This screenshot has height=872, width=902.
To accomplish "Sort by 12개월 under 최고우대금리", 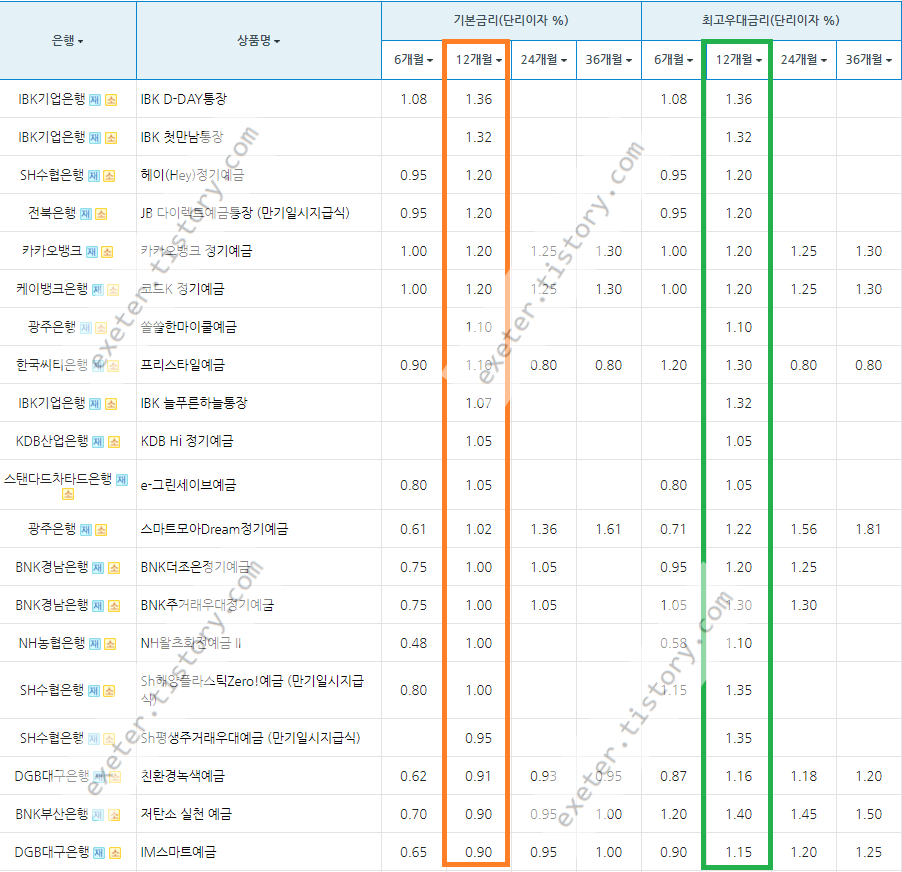I will pyautogui.click(x=738, y=59).
